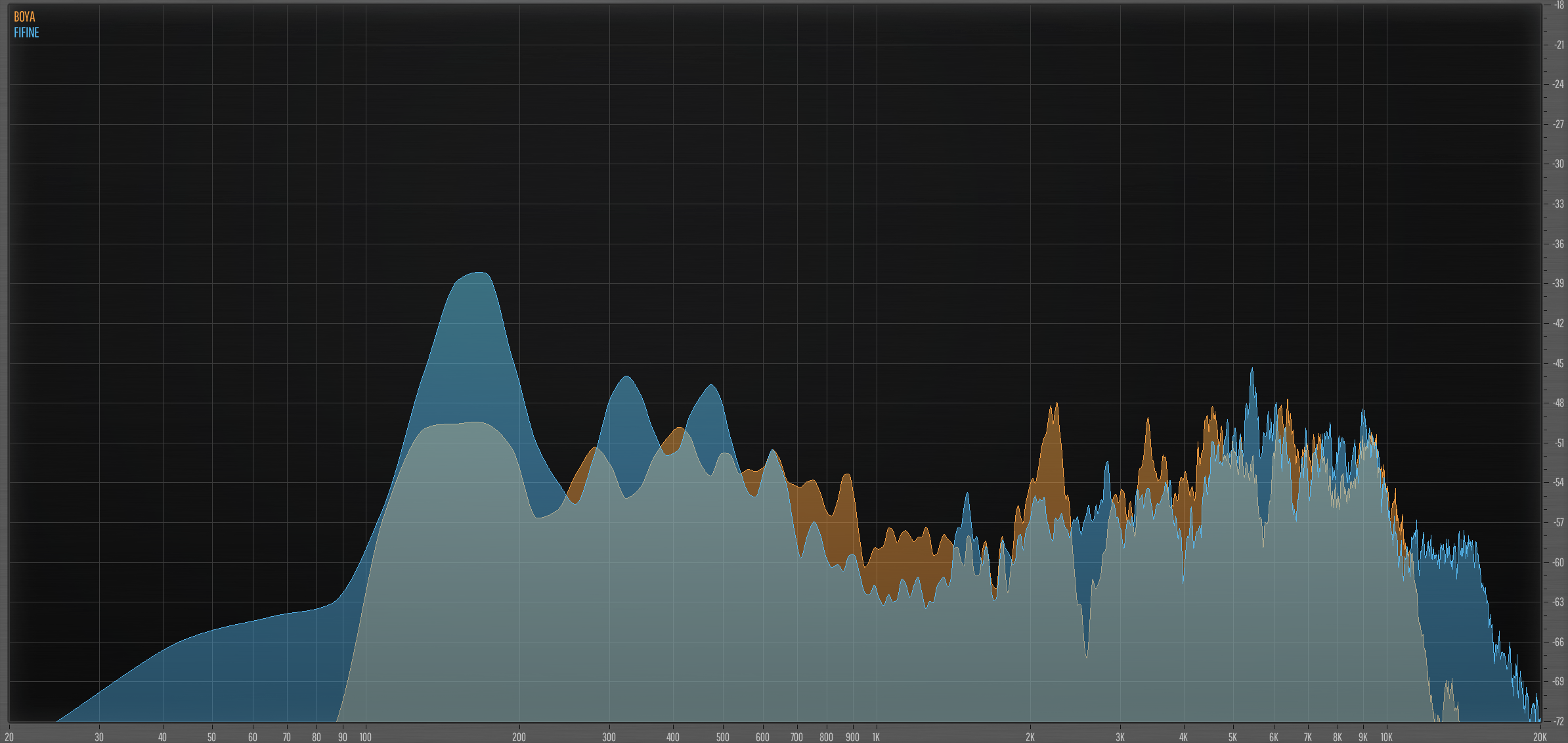Click the -72 dB level scale label
The width and height of the screenshot is (1568, 743).
(x=1558, y=721)
